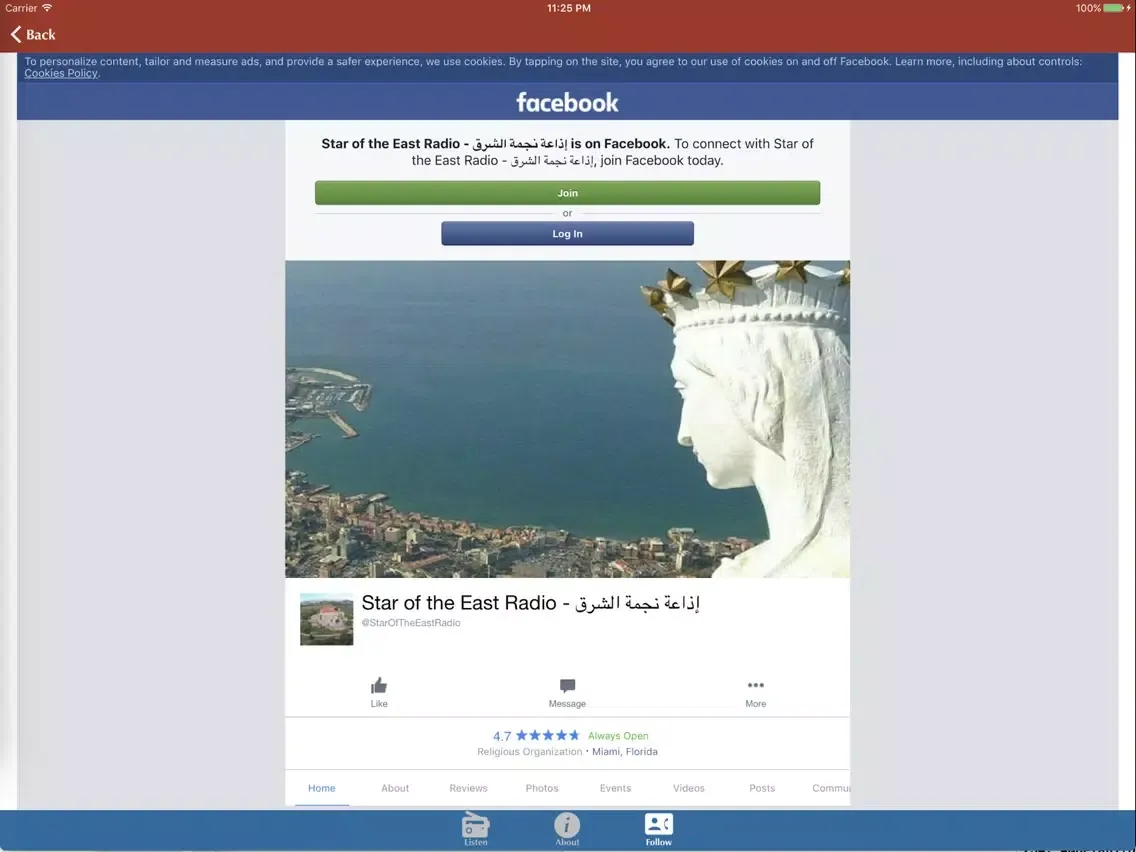Open the About info tab

click(567, 829)
